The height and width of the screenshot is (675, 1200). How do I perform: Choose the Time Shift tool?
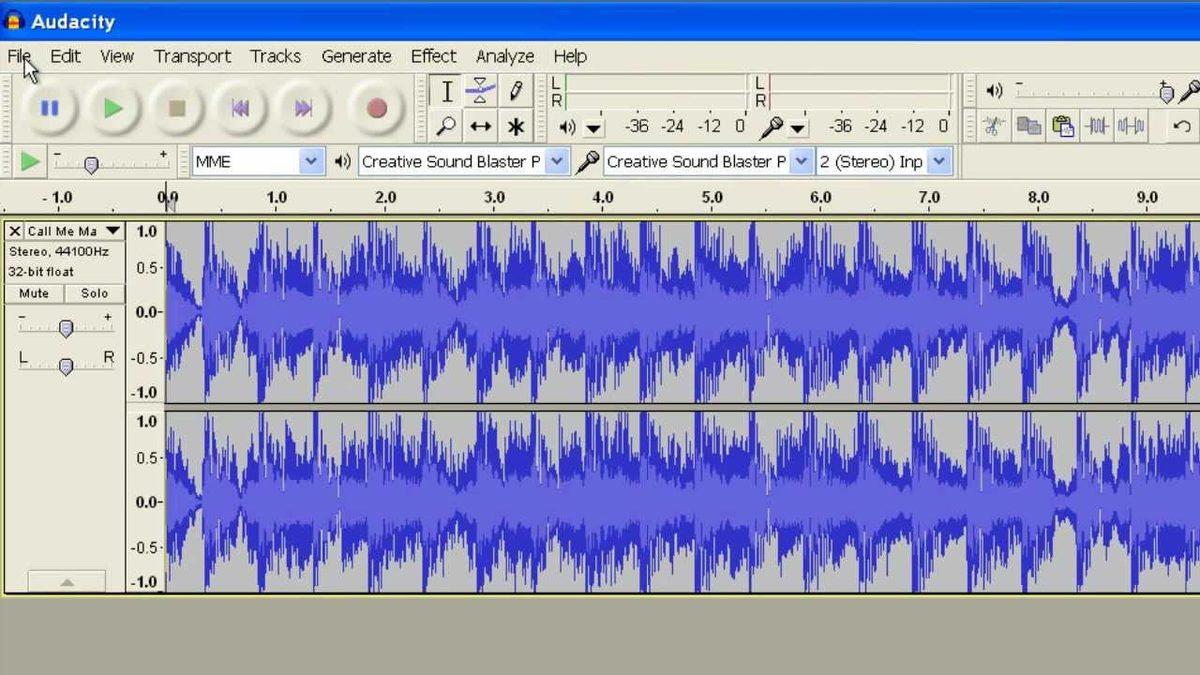point(481,126)
